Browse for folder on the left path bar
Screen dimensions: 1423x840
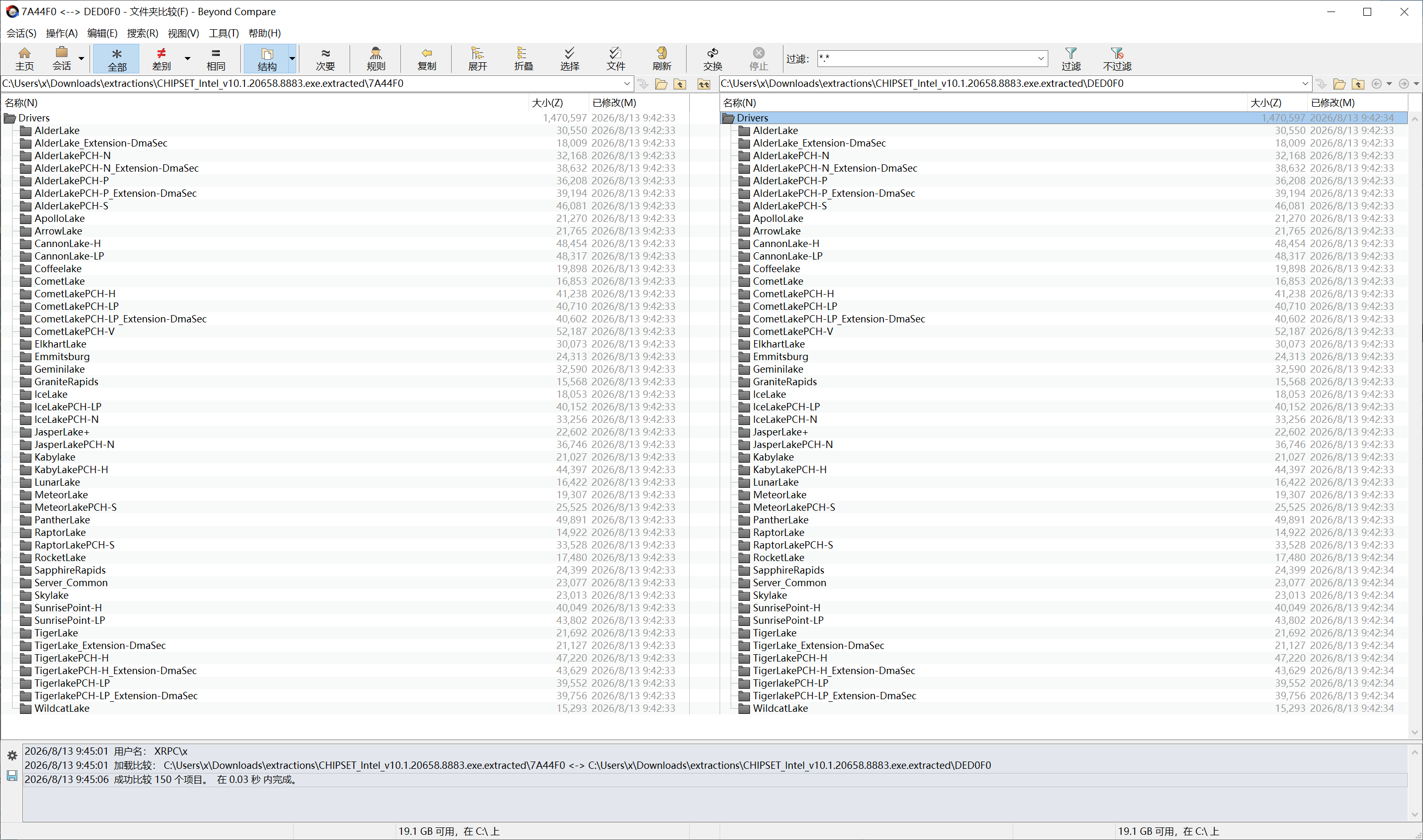[661, 84]
